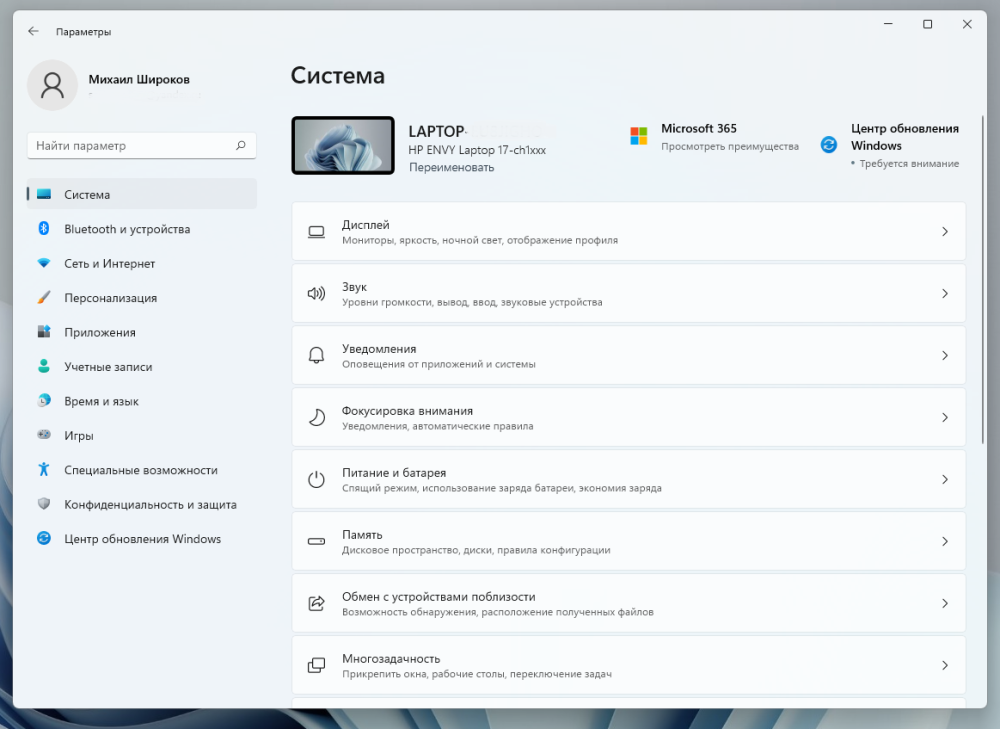Click the back arrow in Параметры
1000x729 pixels.
pos(33,31)
